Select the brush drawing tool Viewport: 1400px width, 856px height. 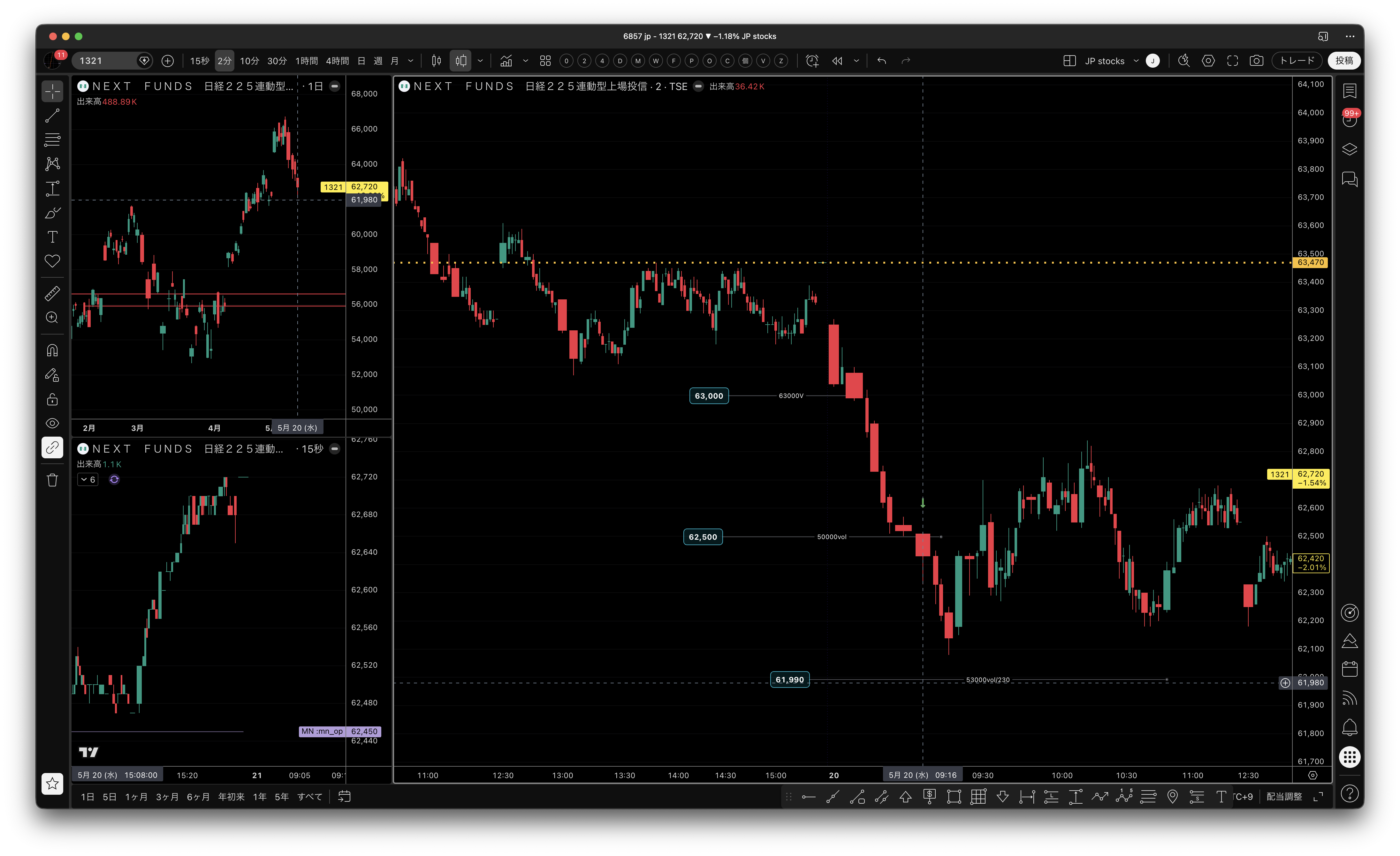click(52, 213)
